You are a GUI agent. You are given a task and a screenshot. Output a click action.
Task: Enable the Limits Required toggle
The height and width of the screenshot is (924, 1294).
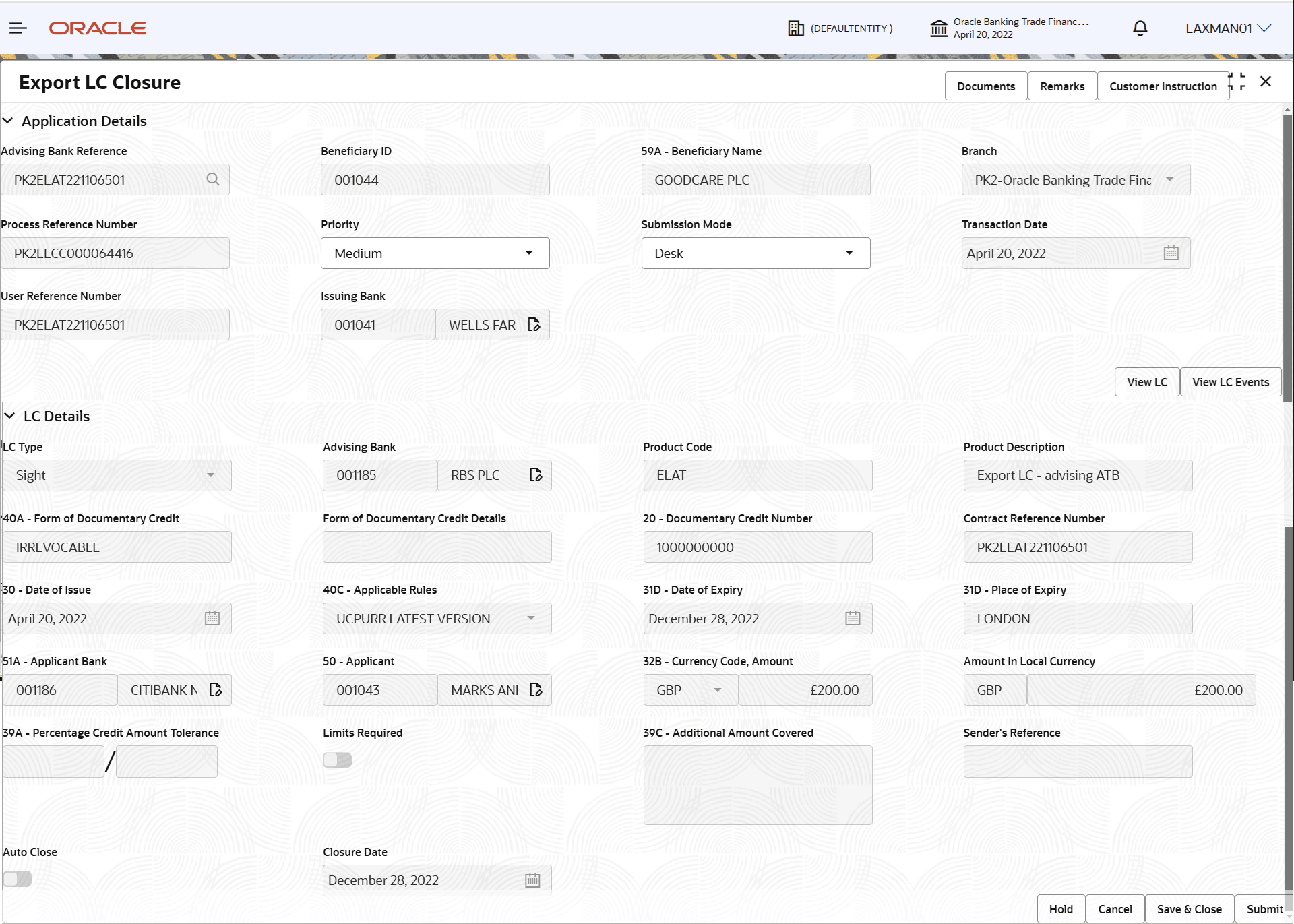coord(337,760)
